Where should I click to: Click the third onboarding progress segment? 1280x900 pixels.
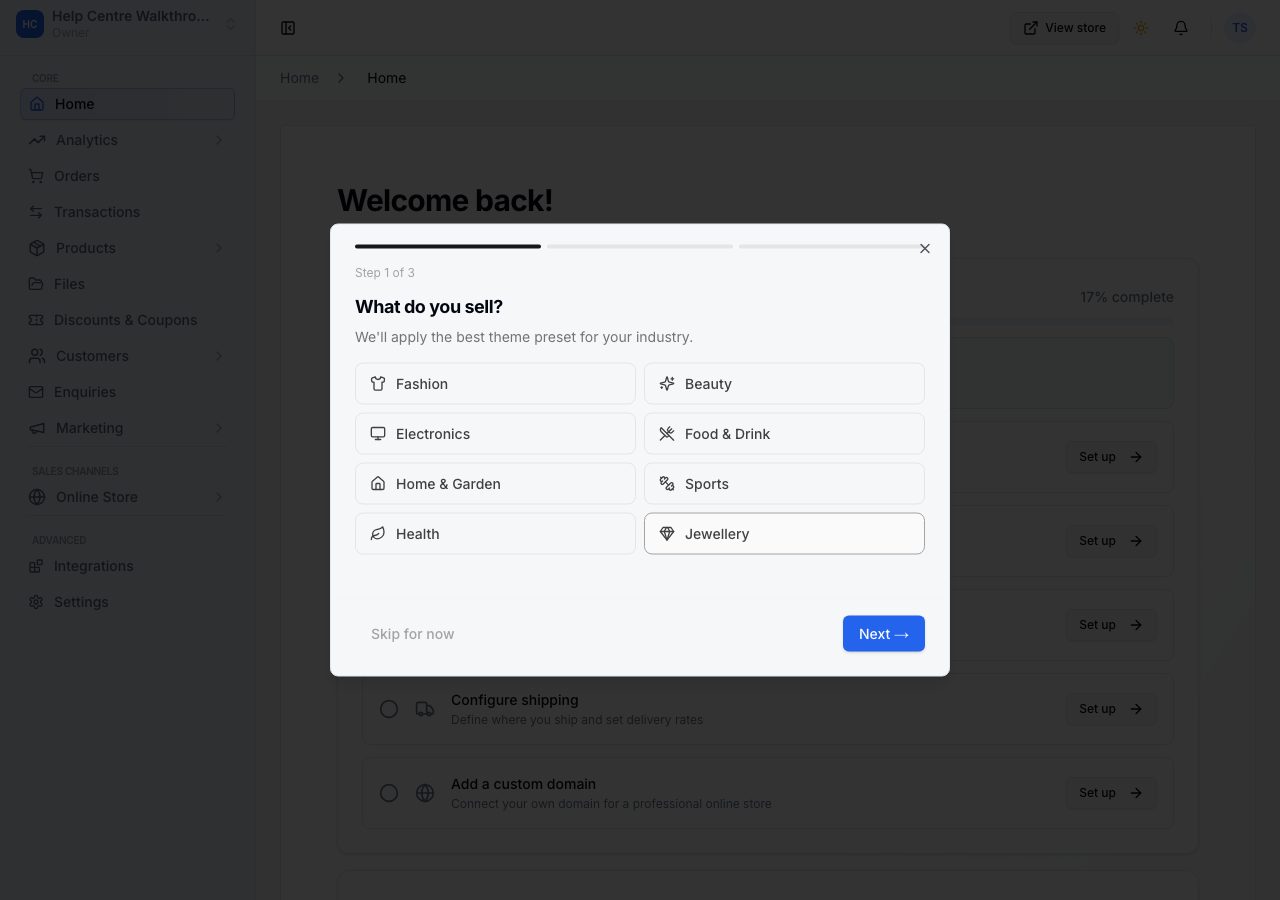pyautogui.click(x=832, y=246)
